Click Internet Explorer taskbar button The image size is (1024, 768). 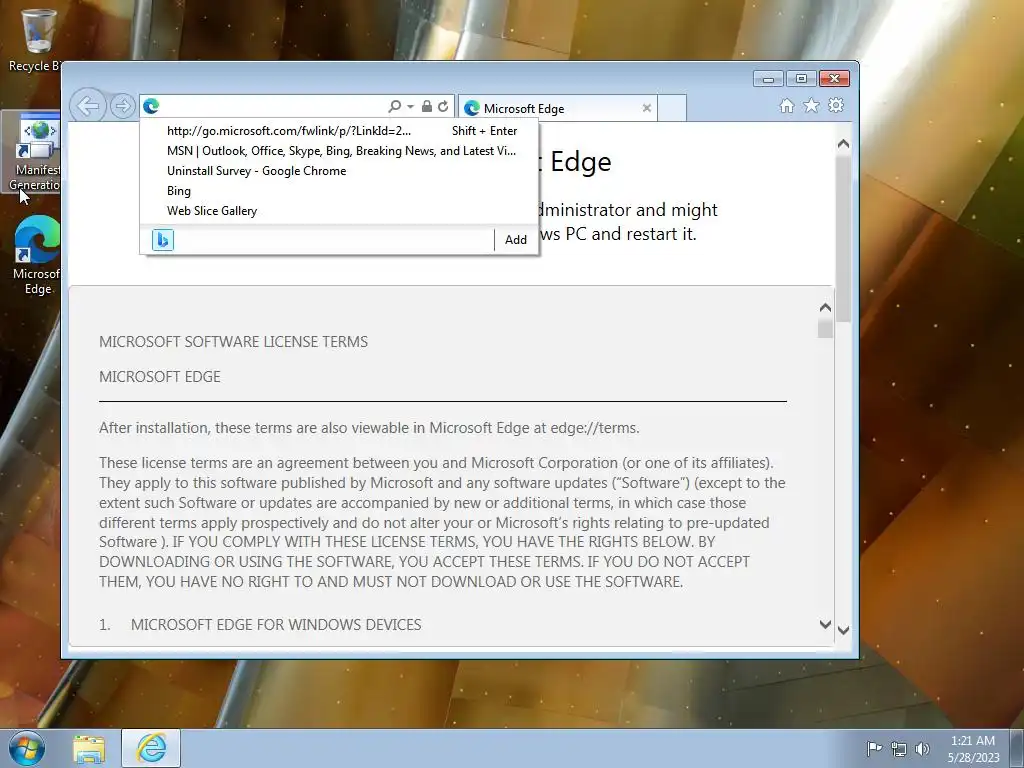tap(151, 748)
